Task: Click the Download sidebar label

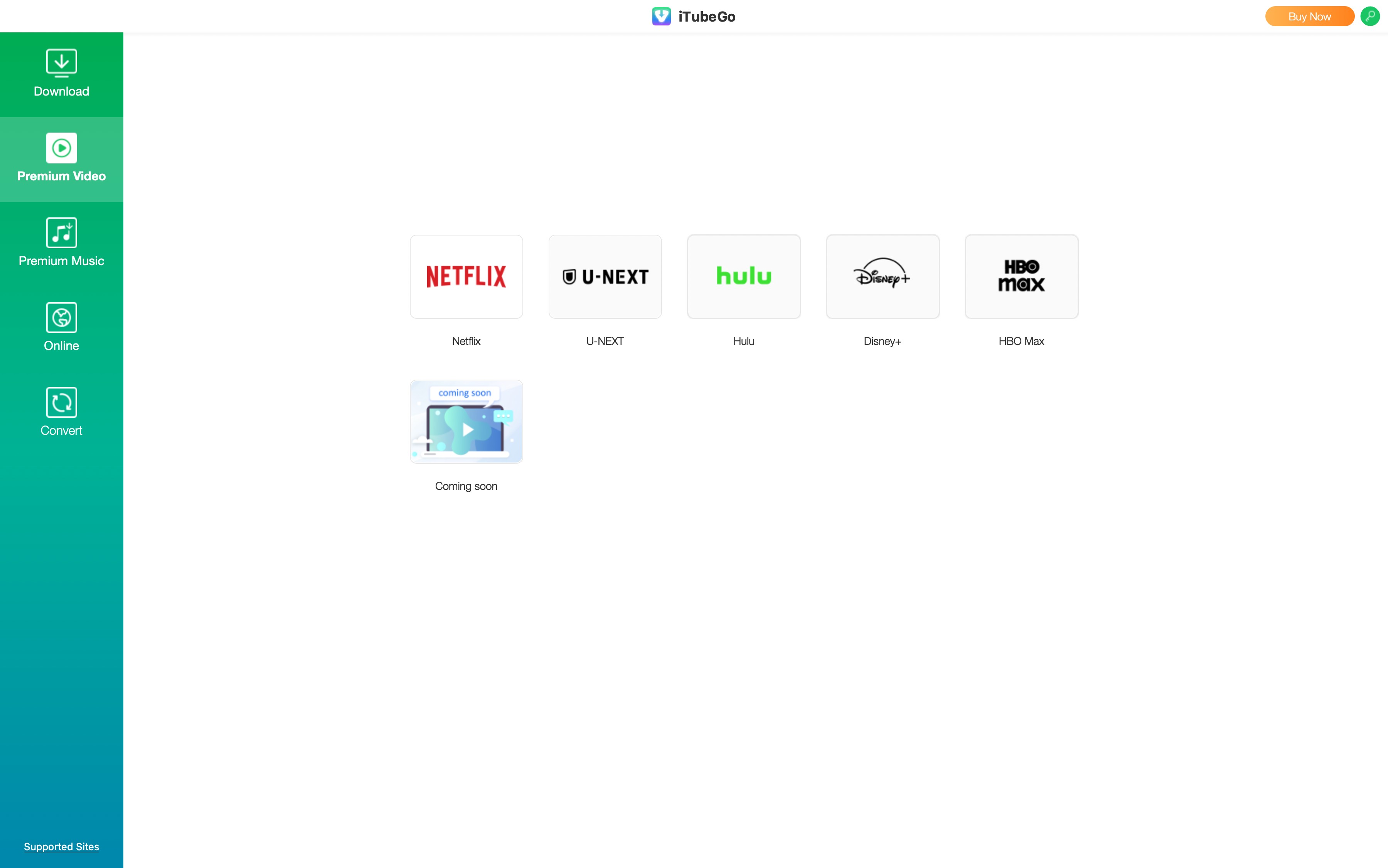Action: click(61, 91)
